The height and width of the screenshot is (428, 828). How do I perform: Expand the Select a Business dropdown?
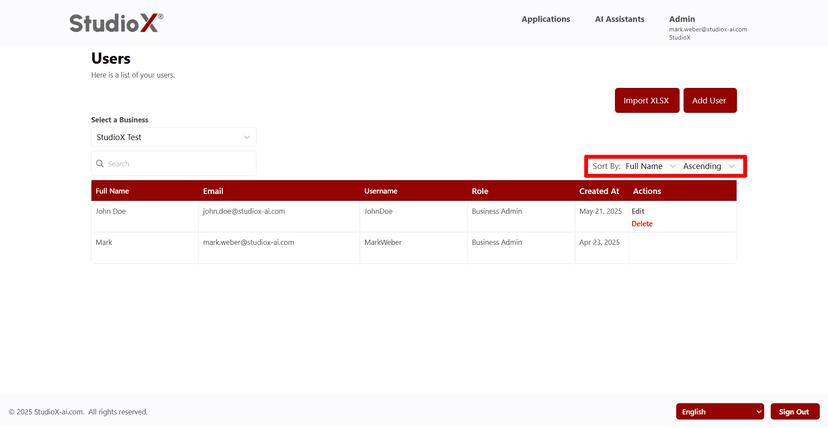[x=174, y=137]
